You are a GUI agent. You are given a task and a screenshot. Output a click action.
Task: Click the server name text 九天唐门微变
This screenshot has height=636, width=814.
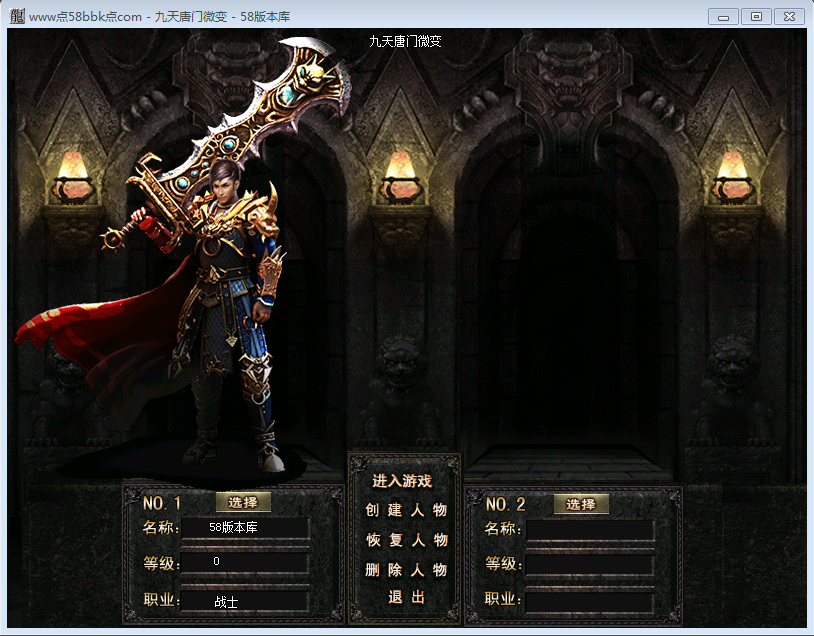[405, 41]
